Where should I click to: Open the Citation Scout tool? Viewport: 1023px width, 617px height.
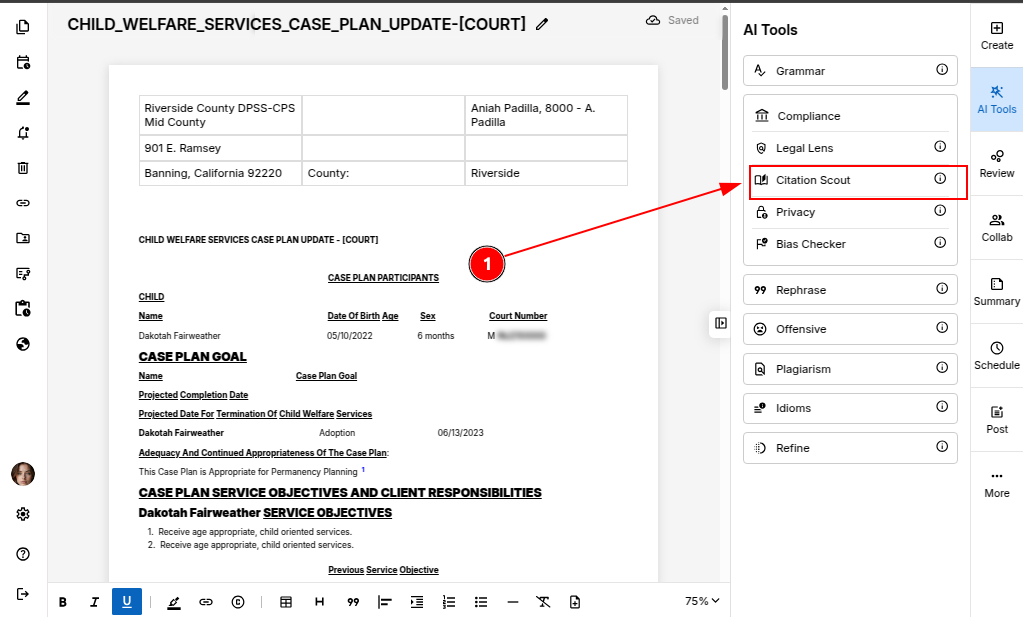coord(813,180)
